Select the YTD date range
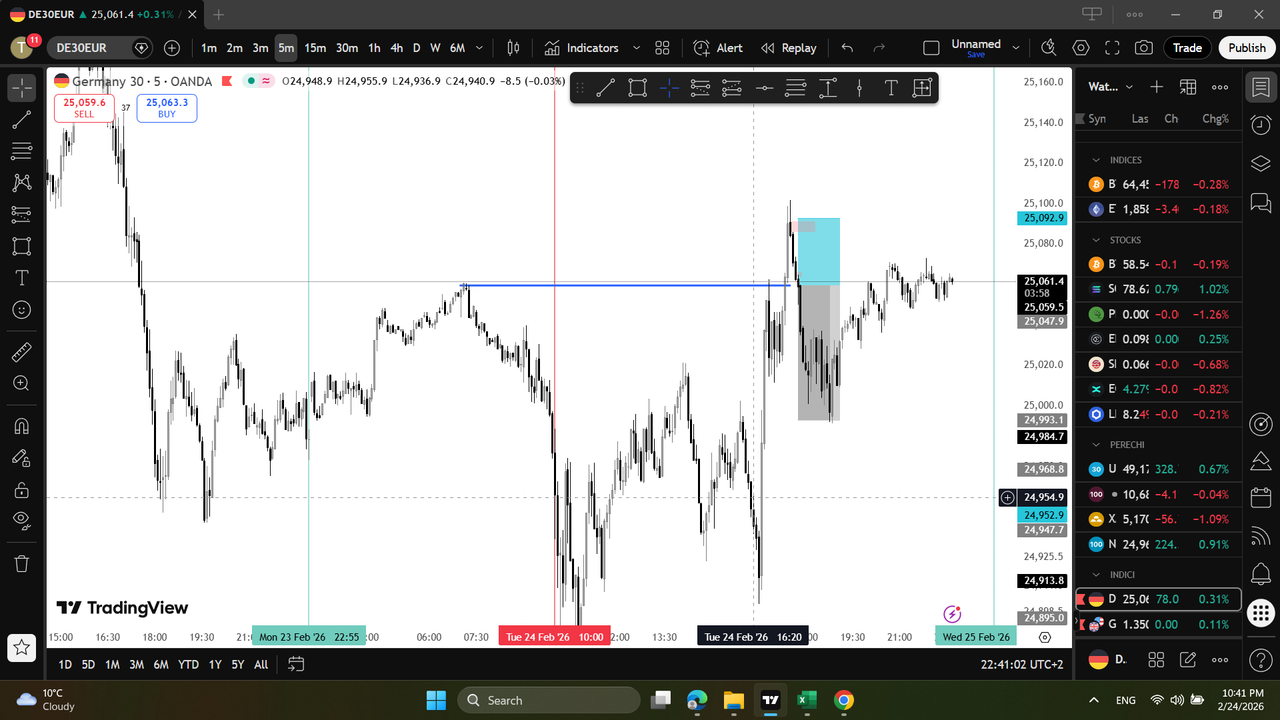 tap(188, 664)
